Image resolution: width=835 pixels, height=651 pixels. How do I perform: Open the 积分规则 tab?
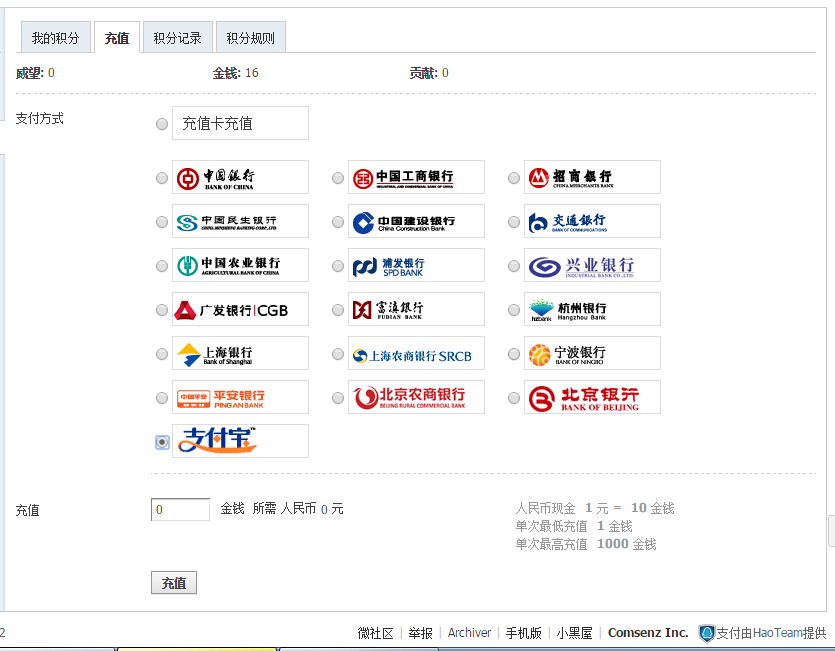click(251, 37)
